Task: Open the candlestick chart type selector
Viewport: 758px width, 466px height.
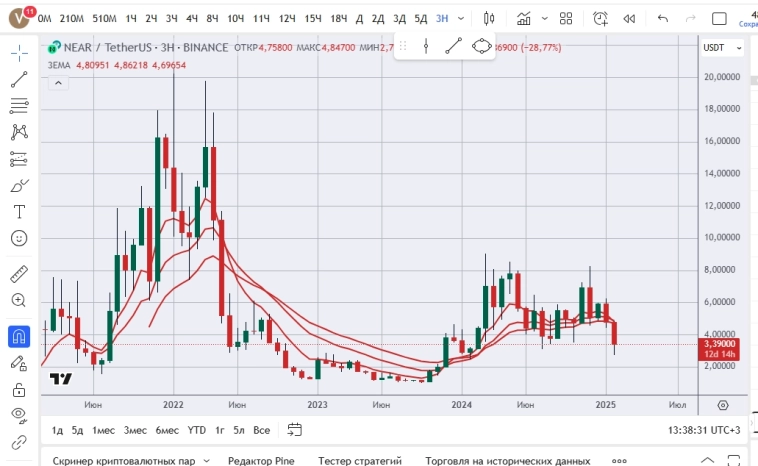Action: click(x=489, y=18)
